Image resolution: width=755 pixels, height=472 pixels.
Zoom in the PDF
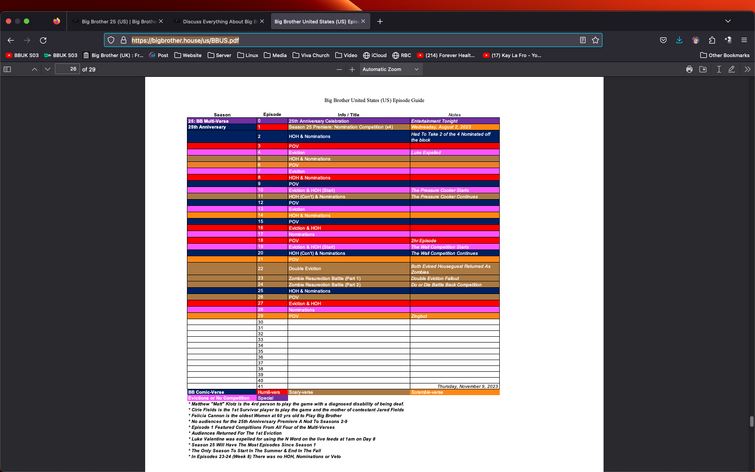352,69
